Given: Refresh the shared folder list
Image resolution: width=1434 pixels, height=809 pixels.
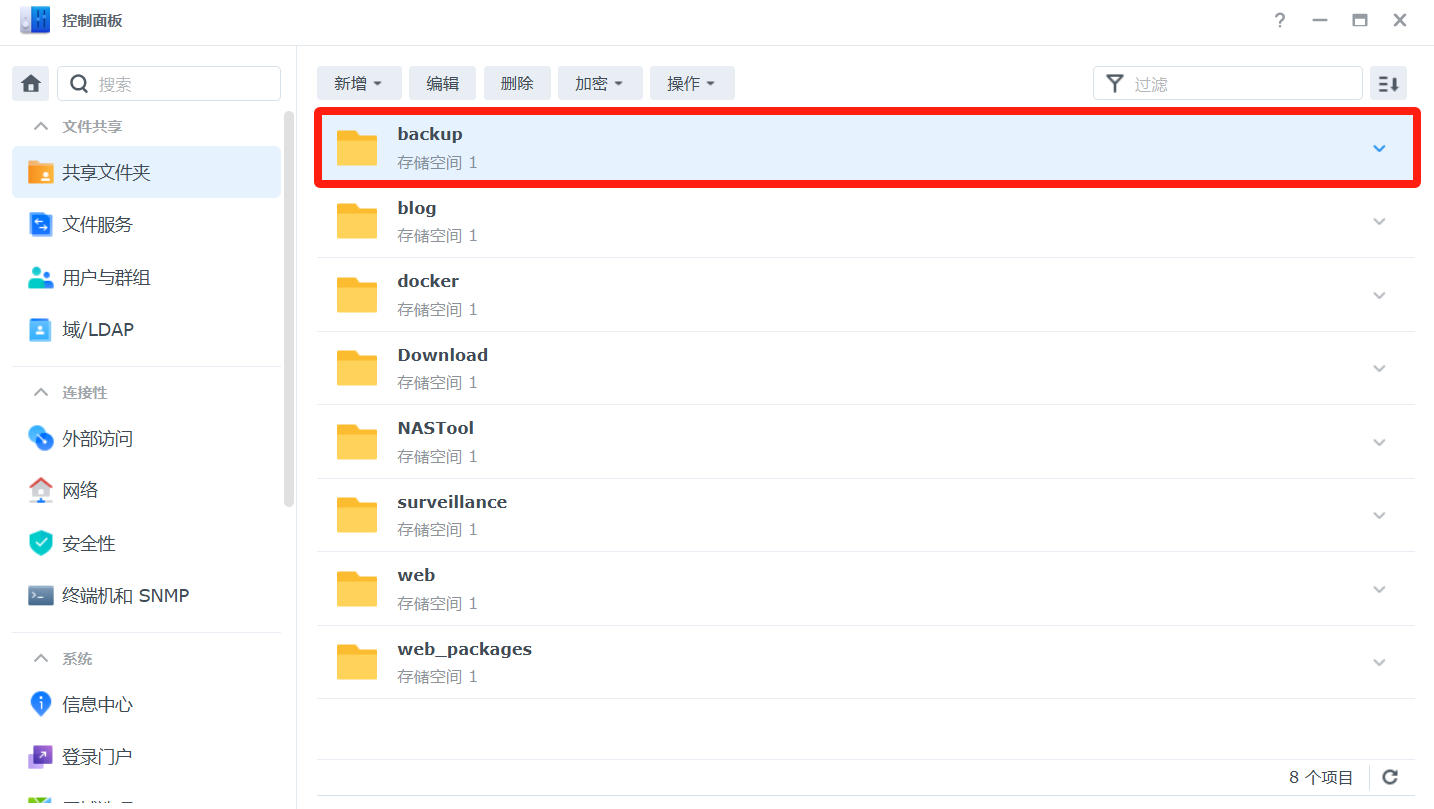Looking at the screenshot, I should tap(1390, 777).
